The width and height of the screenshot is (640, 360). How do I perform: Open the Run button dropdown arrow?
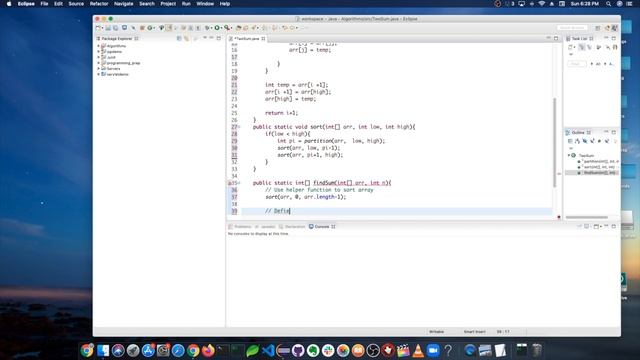click(x=221, y=28)
